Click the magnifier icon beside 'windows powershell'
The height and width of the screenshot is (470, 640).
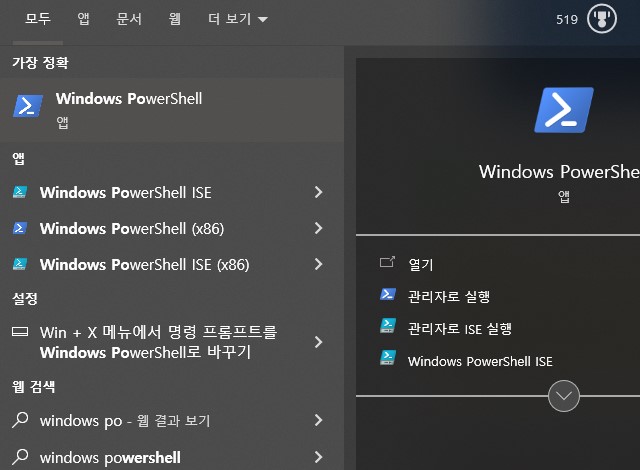tap(20, 457)
